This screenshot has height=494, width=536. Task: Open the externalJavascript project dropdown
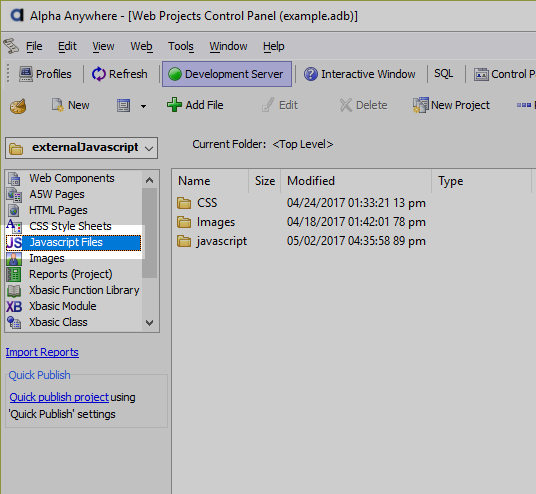pos(81,148)
